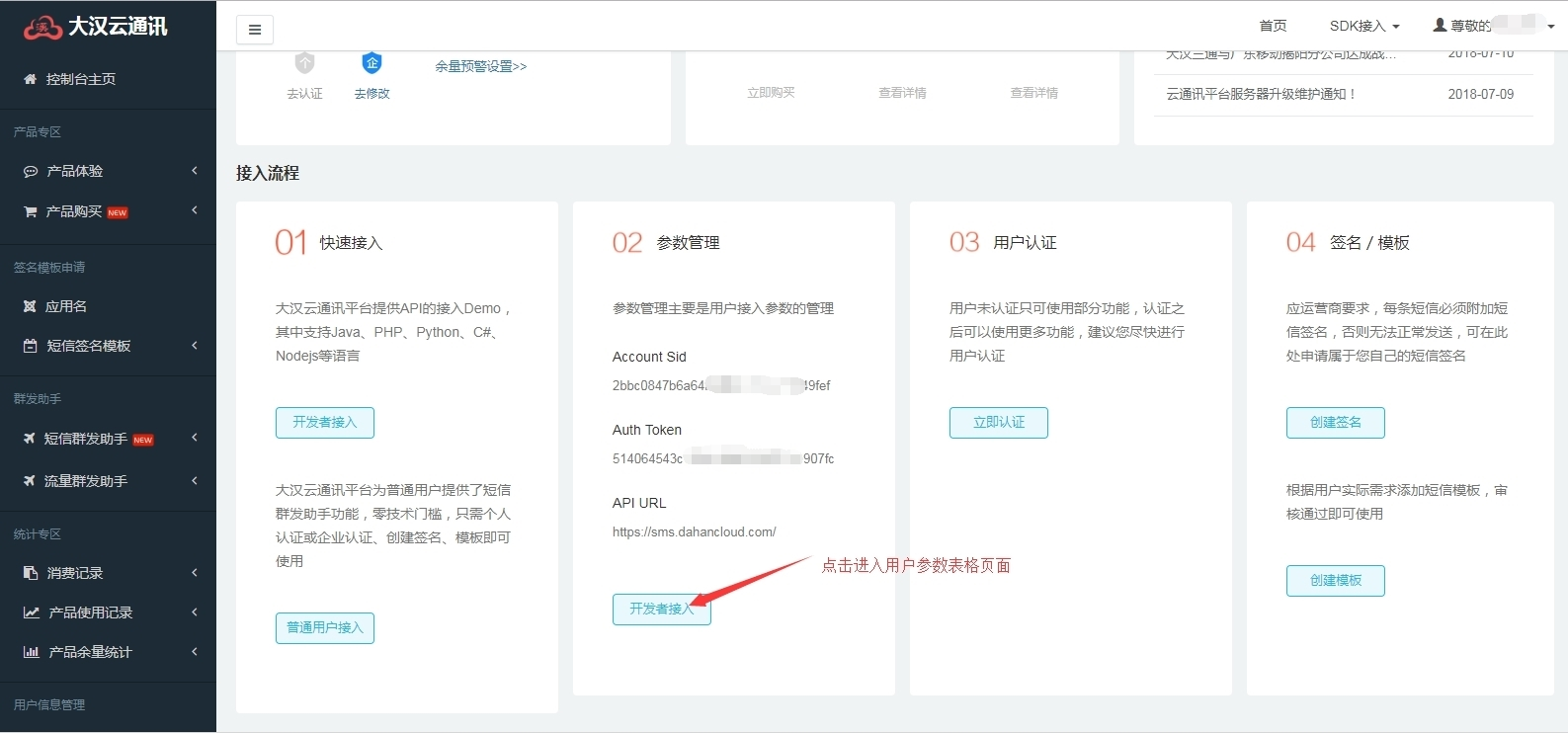This screenshot has height=734, width=1568.
Task: Click the 04 签名 / 模板 card title
Action: (x=1348, y=242)
